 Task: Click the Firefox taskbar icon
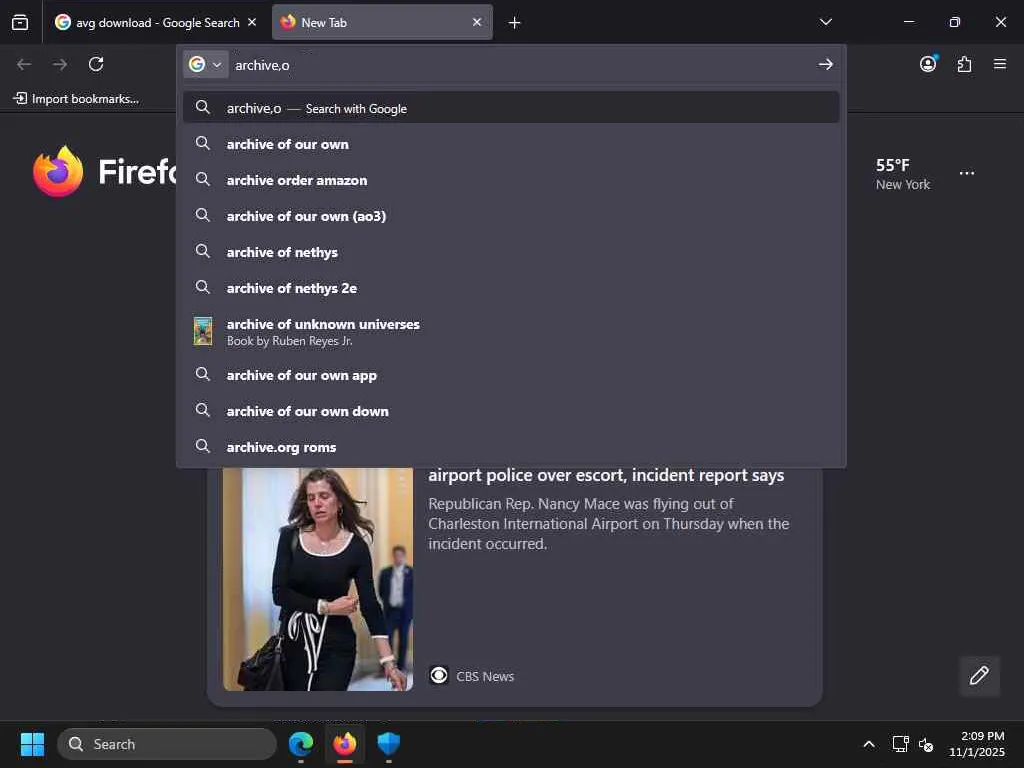(x=345, y=744)
